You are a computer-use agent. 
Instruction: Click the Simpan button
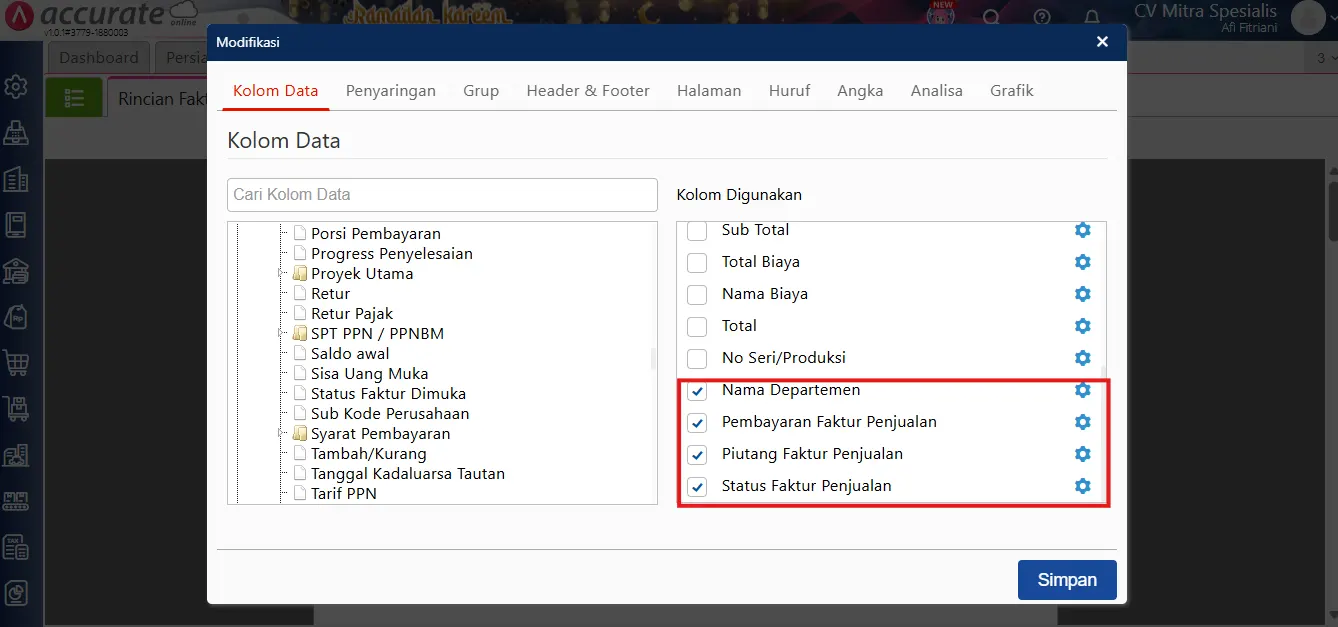(1066, 580)
